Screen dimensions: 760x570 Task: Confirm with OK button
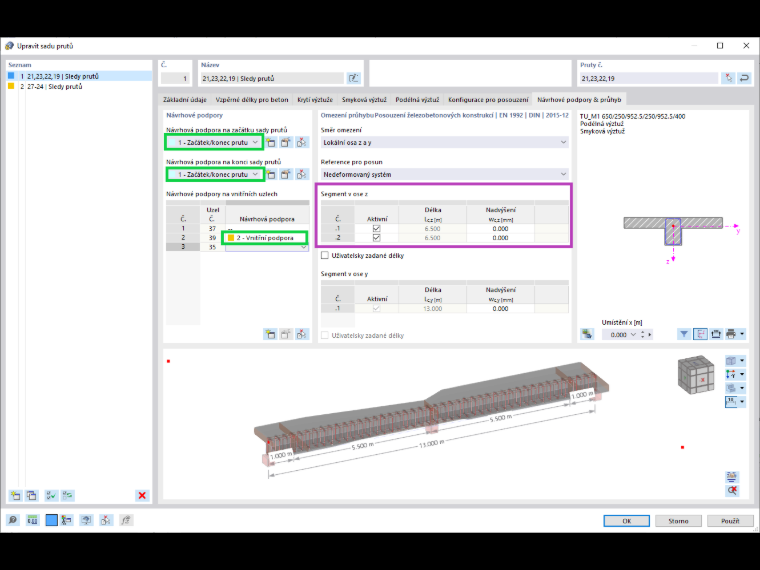[x=627, y=521]
